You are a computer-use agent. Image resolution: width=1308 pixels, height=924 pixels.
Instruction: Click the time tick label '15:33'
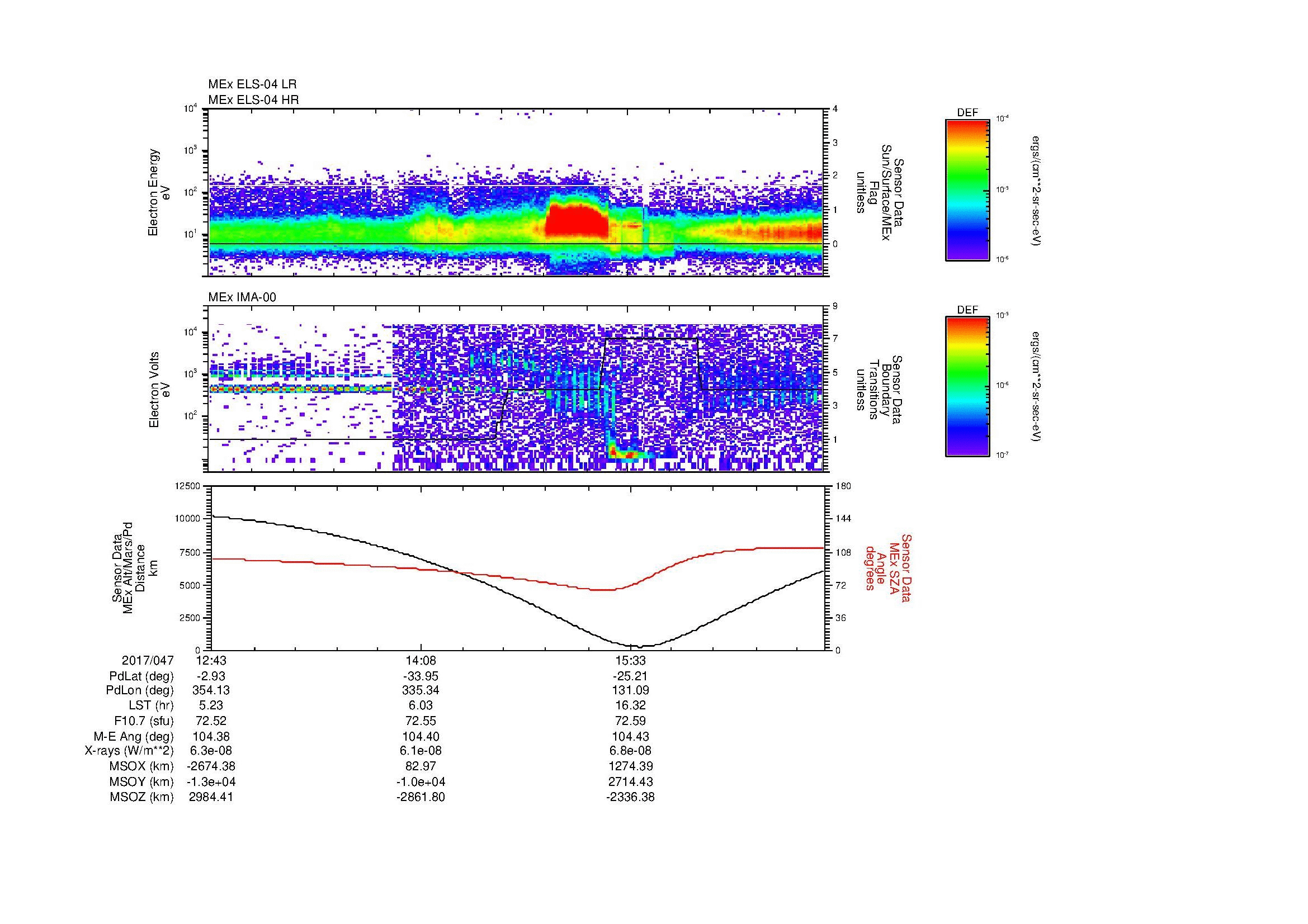point(630,660)
